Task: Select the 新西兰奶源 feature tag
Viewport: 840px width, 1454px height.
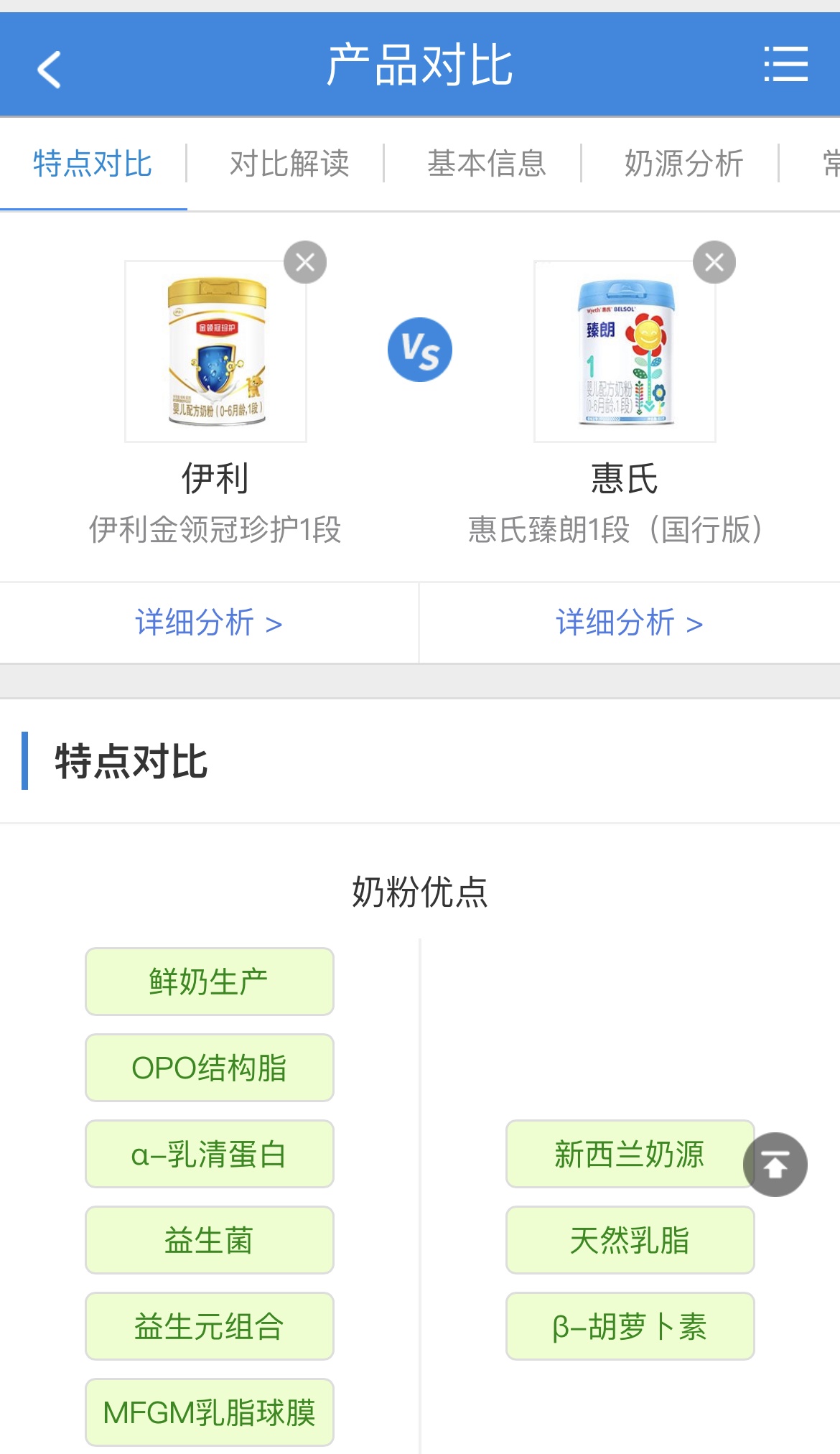Action: tap(629, 1154)
